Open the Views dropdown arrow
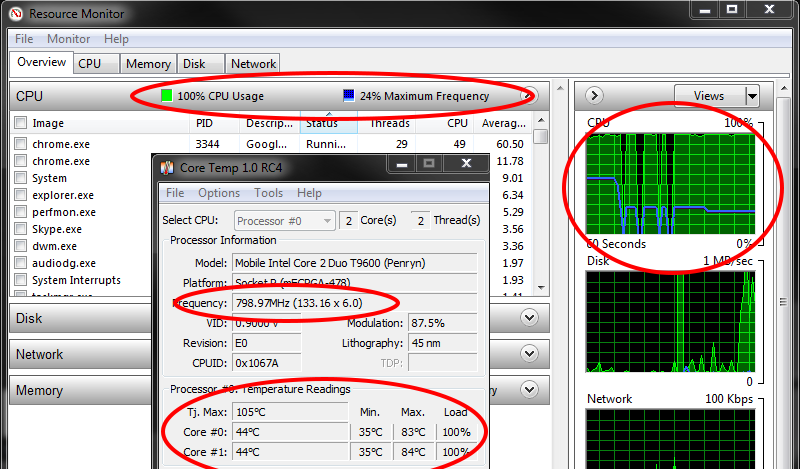 click(752, 96)
